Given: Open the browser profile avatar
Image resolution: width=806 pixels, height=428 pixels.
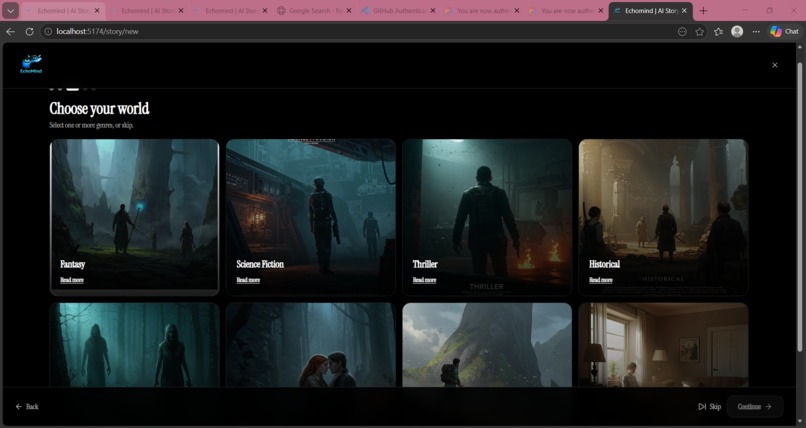Looking at the screenshot, I should tap(737, 31).
